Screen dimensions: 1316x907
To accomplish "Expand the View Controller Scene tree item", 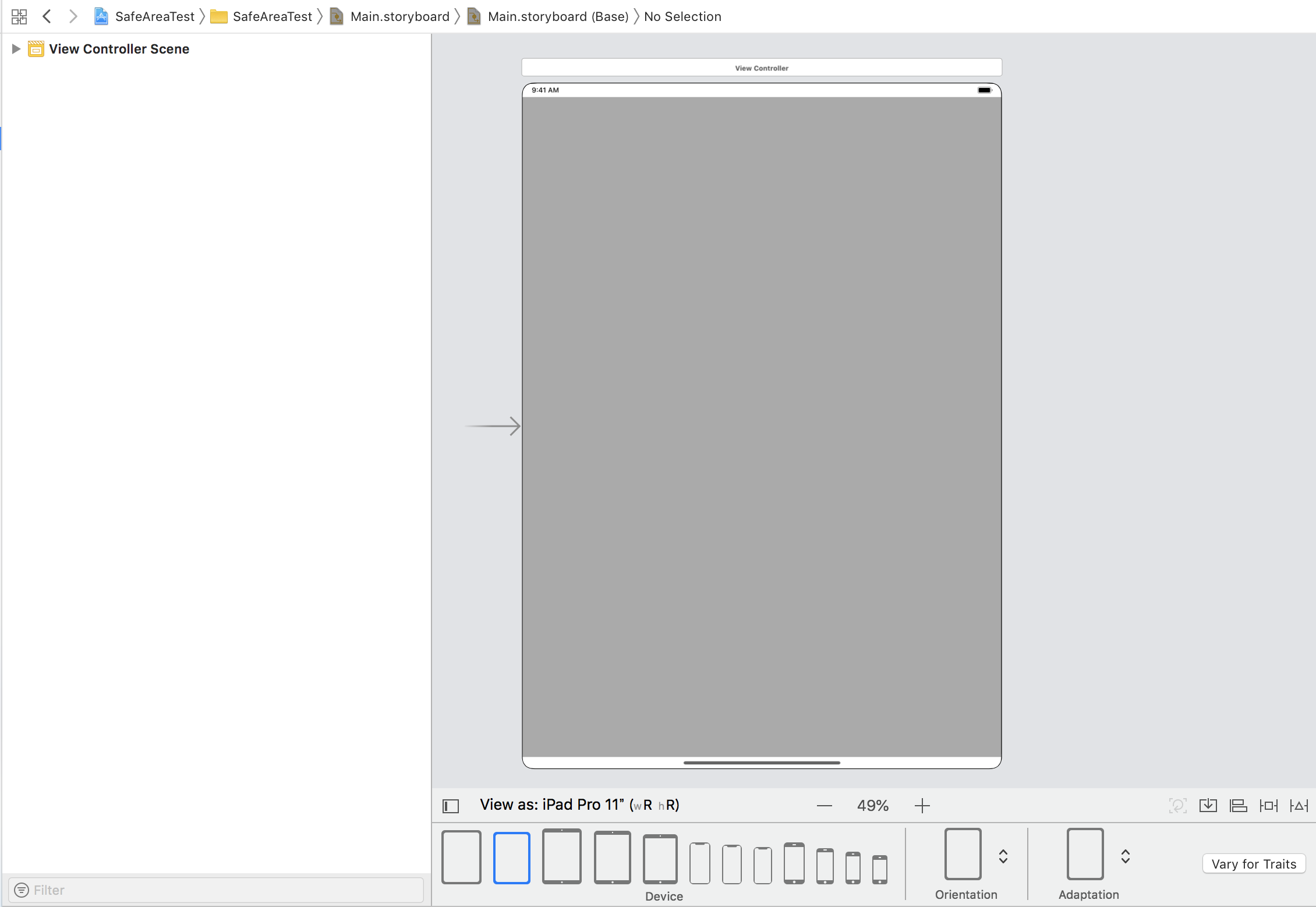I will click(x=14, y=48).
